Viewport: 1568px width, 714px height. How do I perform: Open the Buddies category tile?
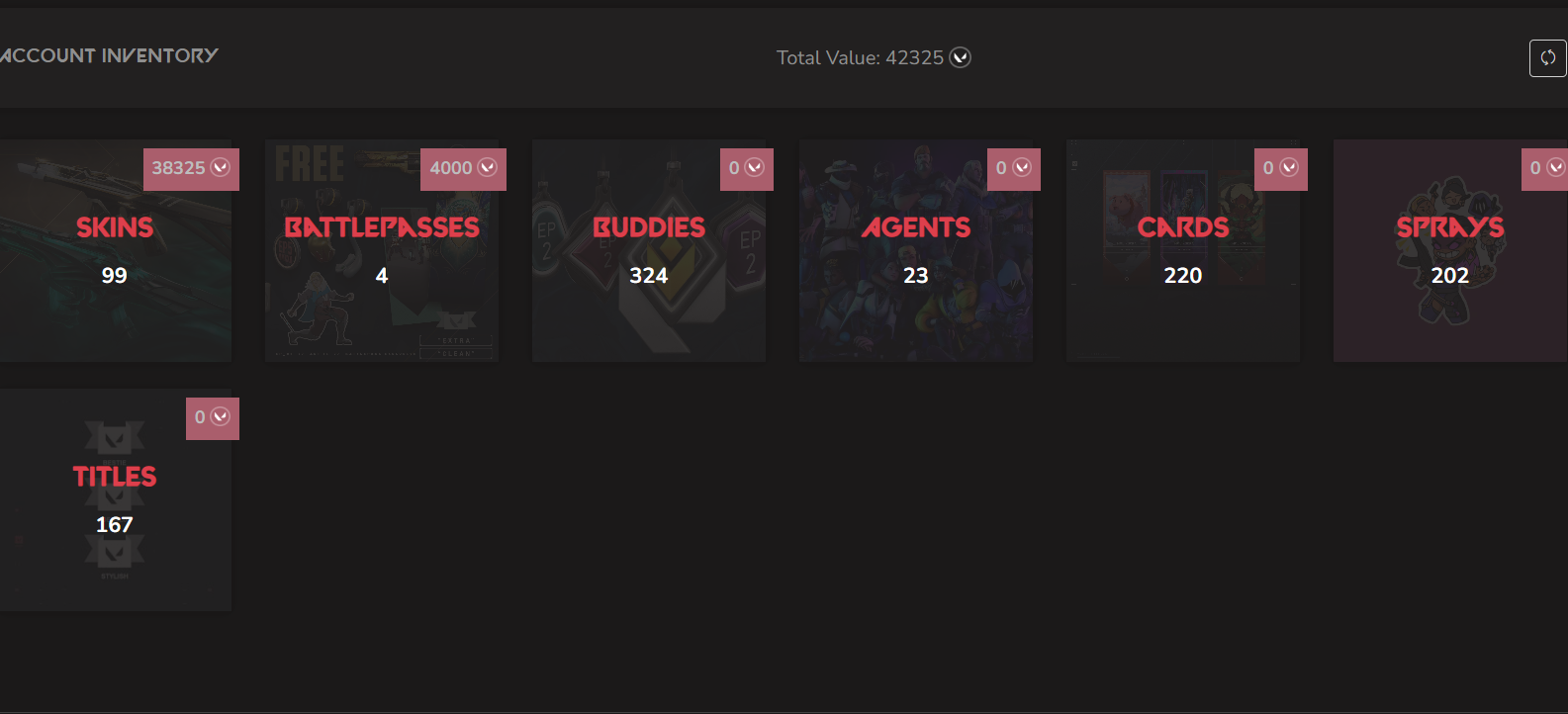(x=649, y=250)
